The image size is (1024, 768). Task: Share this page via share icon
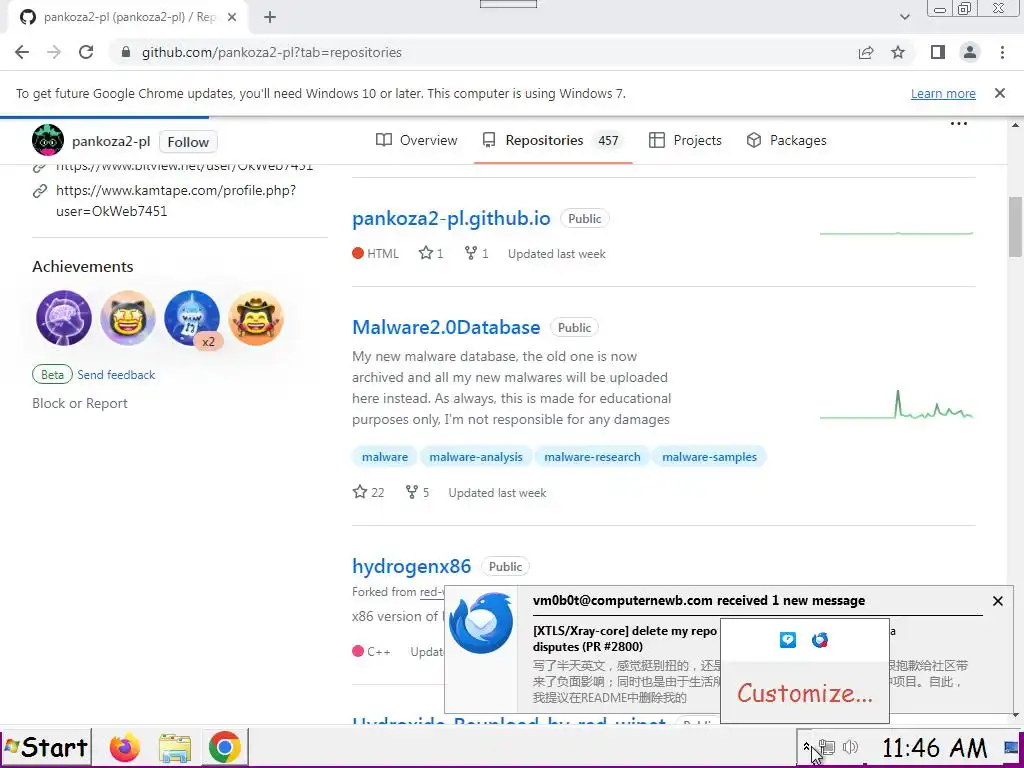(x=866, y=52)
